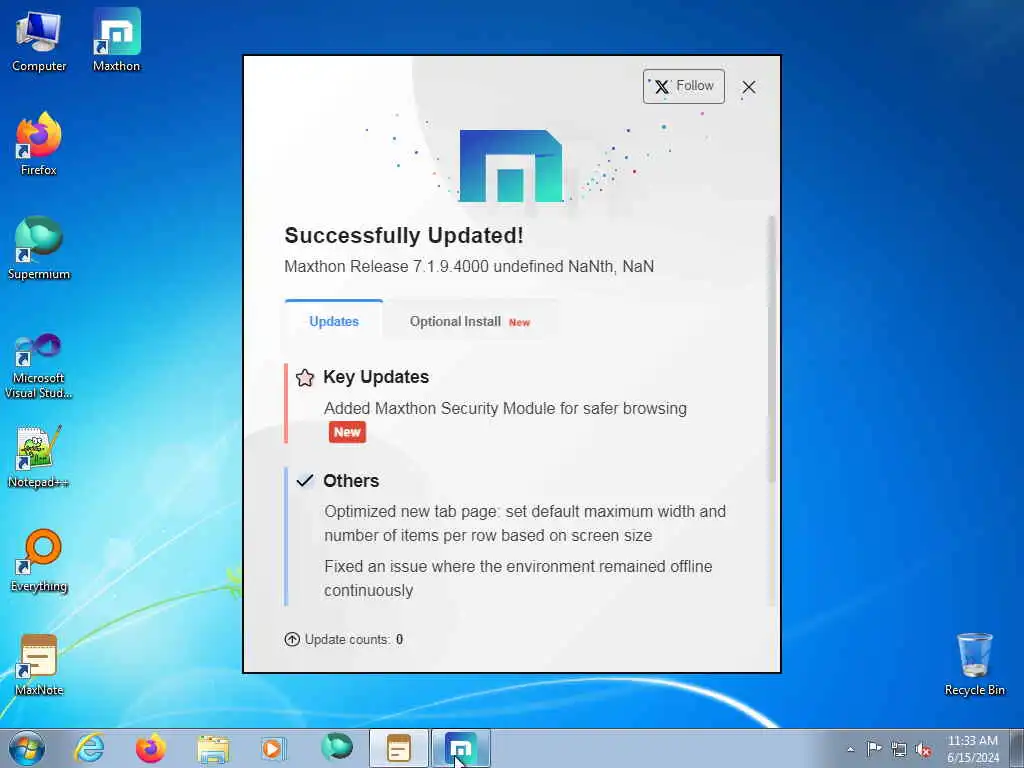Click the 'Key Updates' section title
The width and height of the screenshot is (1024, 768).
click(x=376, y=377)
